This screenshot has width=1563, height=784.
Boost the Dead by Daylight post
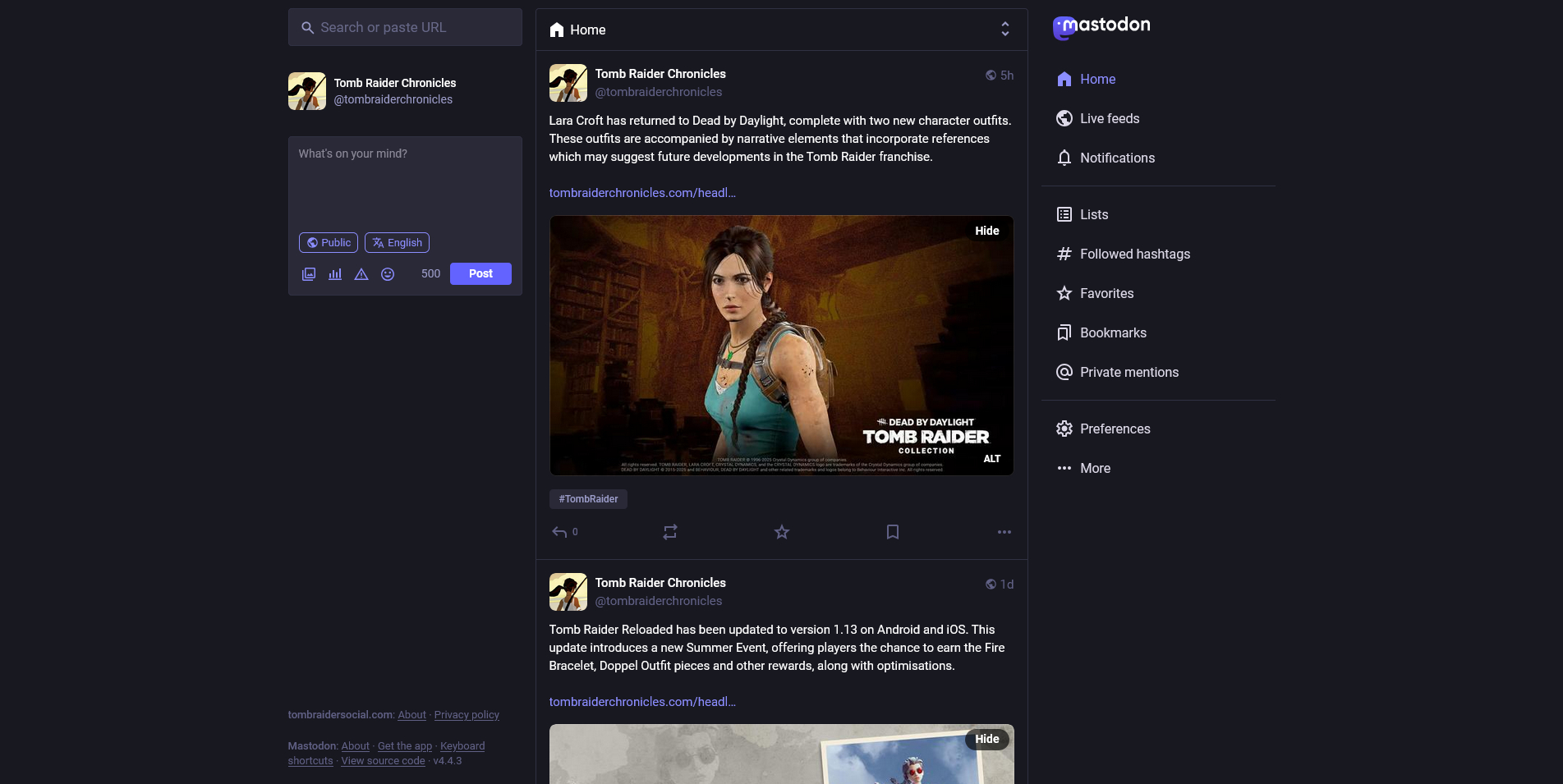tap(670, 532)
